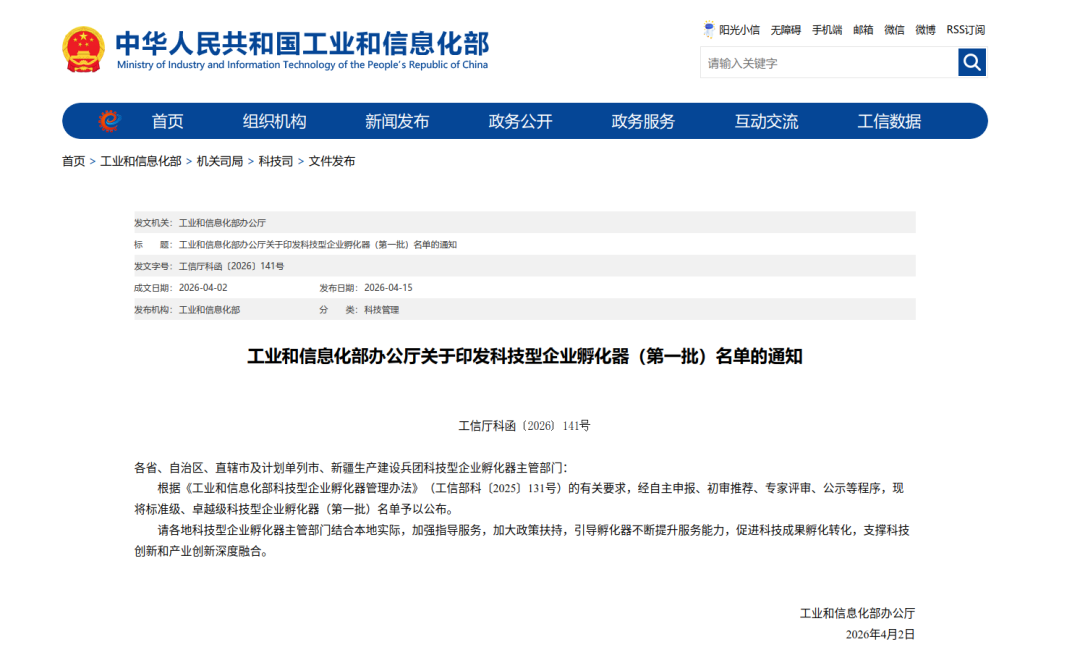Switch to the 手机端 mobile version
The width and height of the screenshot is (1080, 663).
pos(827,30)
